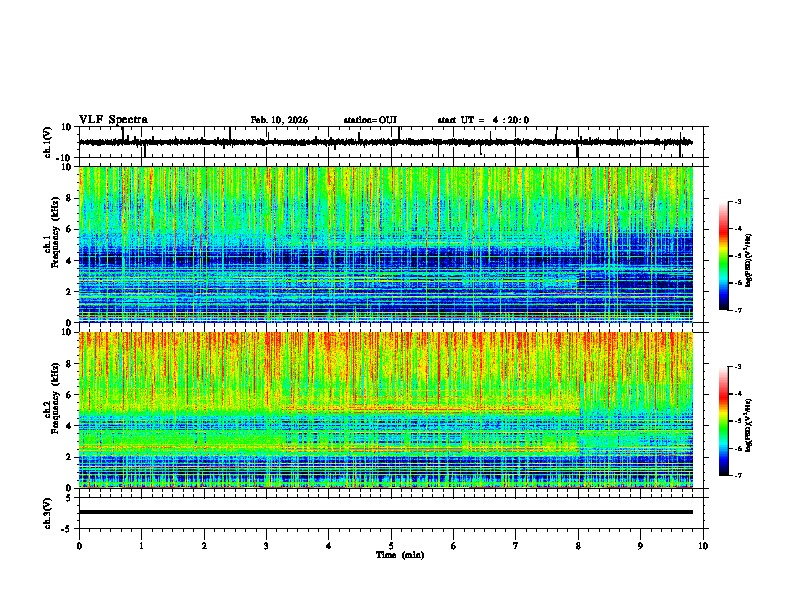792x612 pixels.
Task: Click the 'VLF Spectra' title text
Action: pos(113,120)
